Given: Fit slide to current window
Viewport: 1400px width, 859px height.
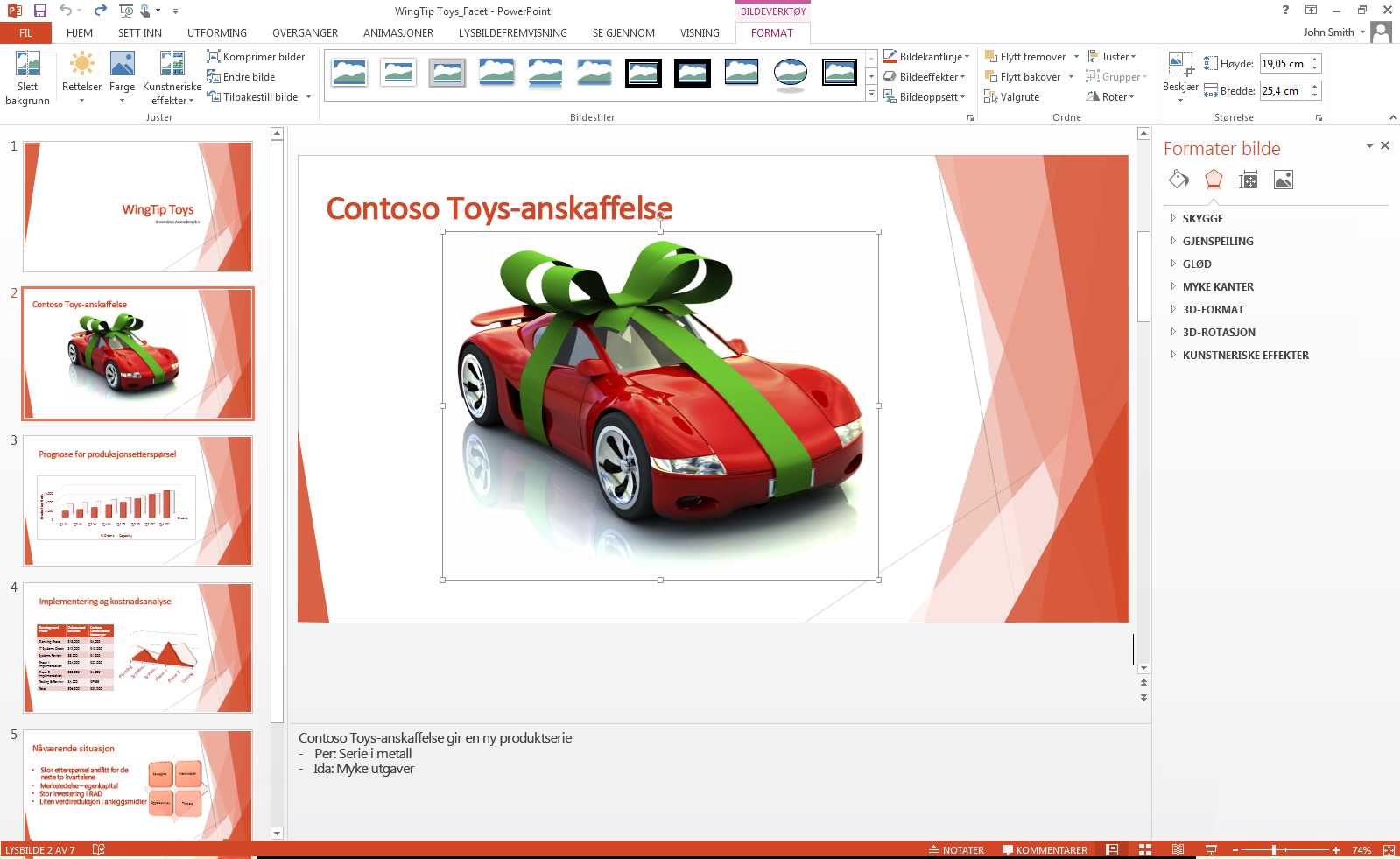Looking at the screenshot, I should pos(1389,850).
